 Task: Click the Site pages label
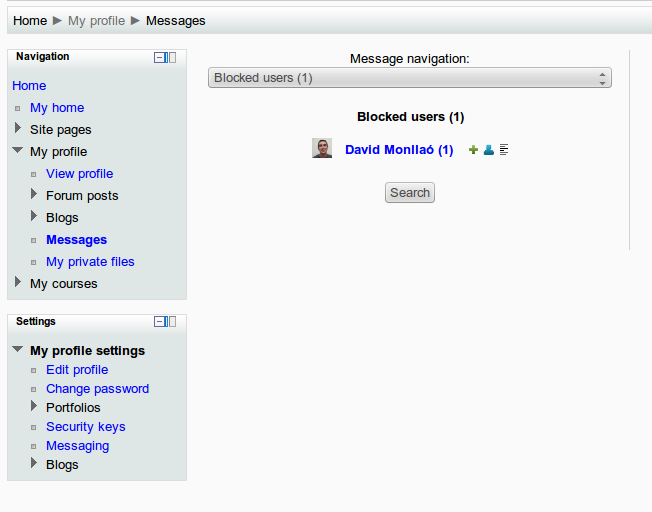[60, 130]
